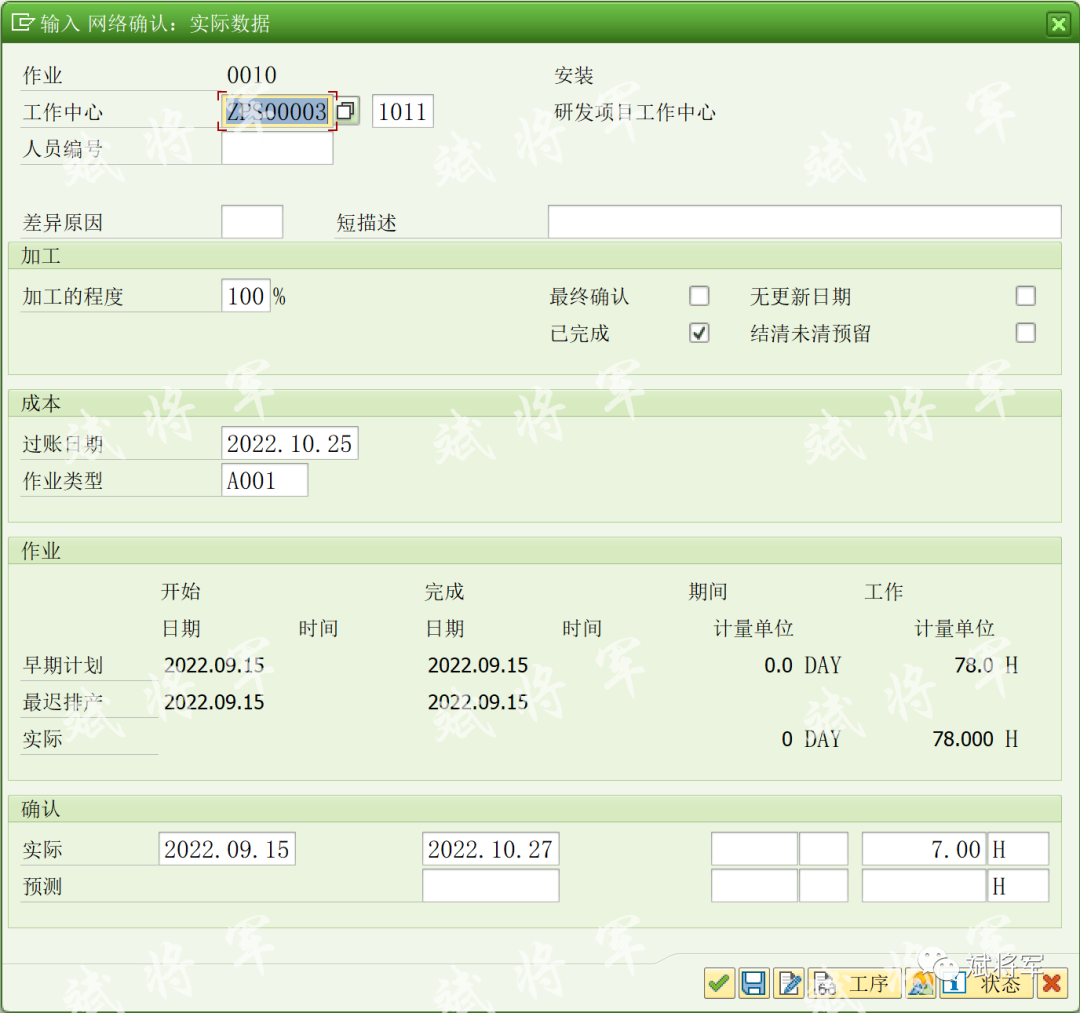Click the 最迟排产 start date 2022.09.15
This screenshot has width=1080, height=1013.
tap(214, 702)
